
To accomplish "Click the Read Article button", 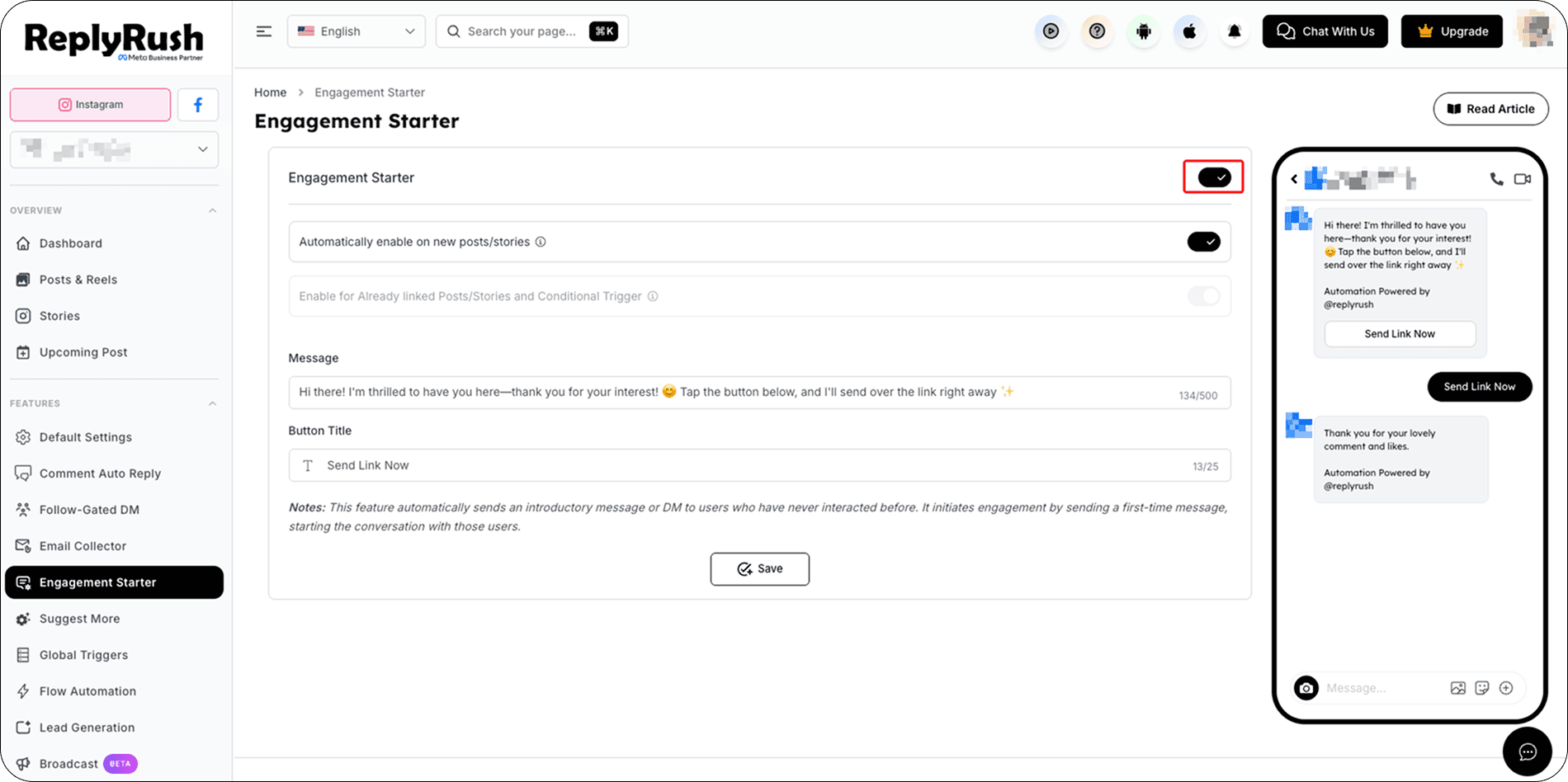I will [1490, 109].
